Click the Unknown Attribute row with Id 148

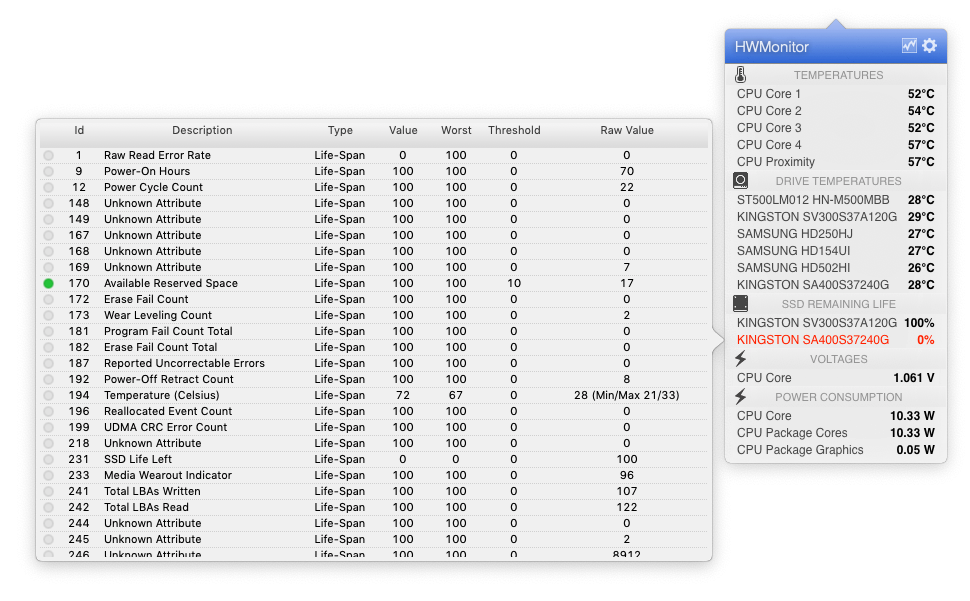[x=374, y=203]
